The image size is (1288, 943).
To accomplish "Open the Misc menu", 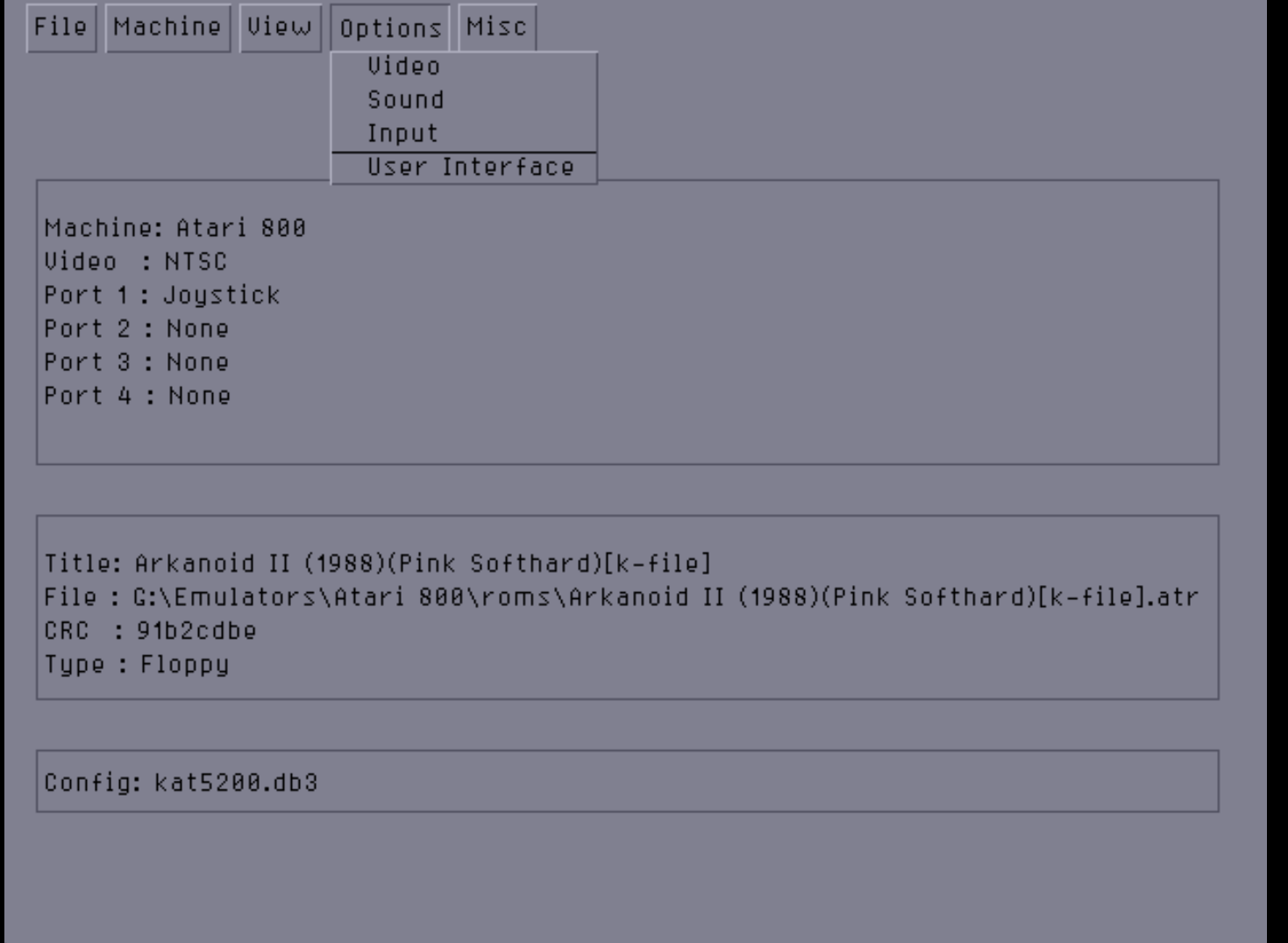I will (x=497, y=28).
